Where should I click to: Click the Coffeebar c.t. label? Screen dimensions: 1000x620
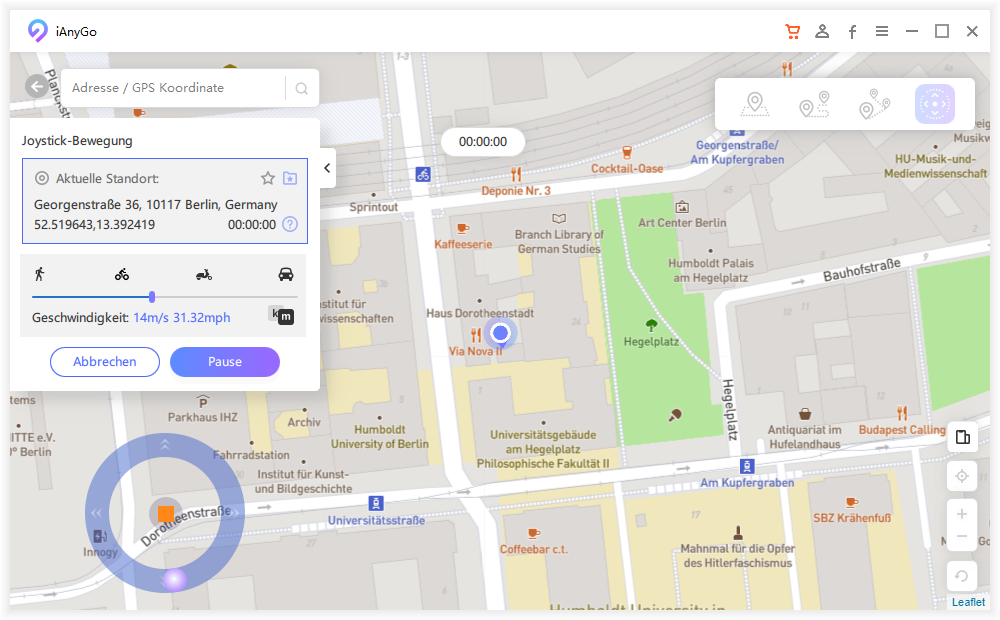pyautogui.click(x=534, y=549)
